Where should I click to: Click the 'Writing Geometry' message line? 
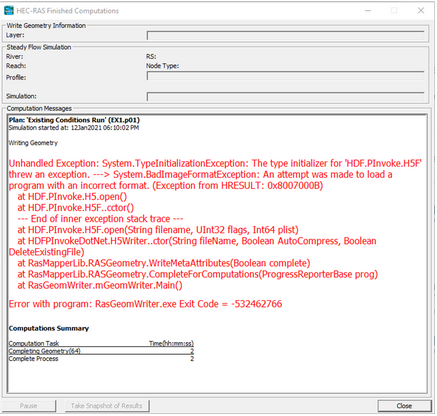pyautogui.click(x=33, y=143)
